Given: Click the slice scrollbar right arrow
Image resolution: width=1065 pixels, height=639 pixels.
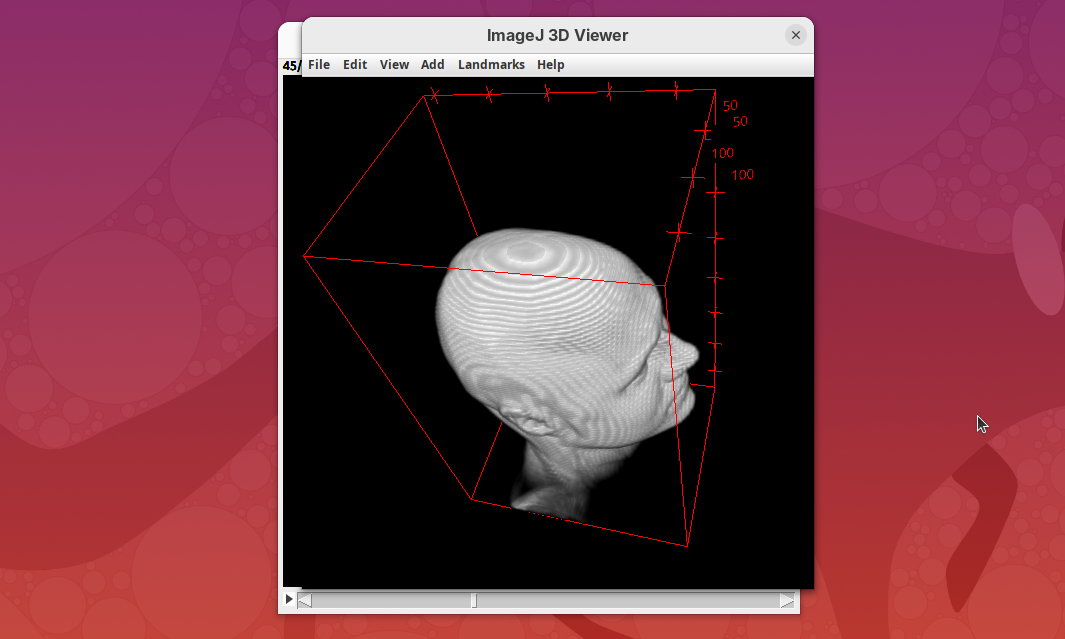Looking at the screenshot, I should (787, 601).
